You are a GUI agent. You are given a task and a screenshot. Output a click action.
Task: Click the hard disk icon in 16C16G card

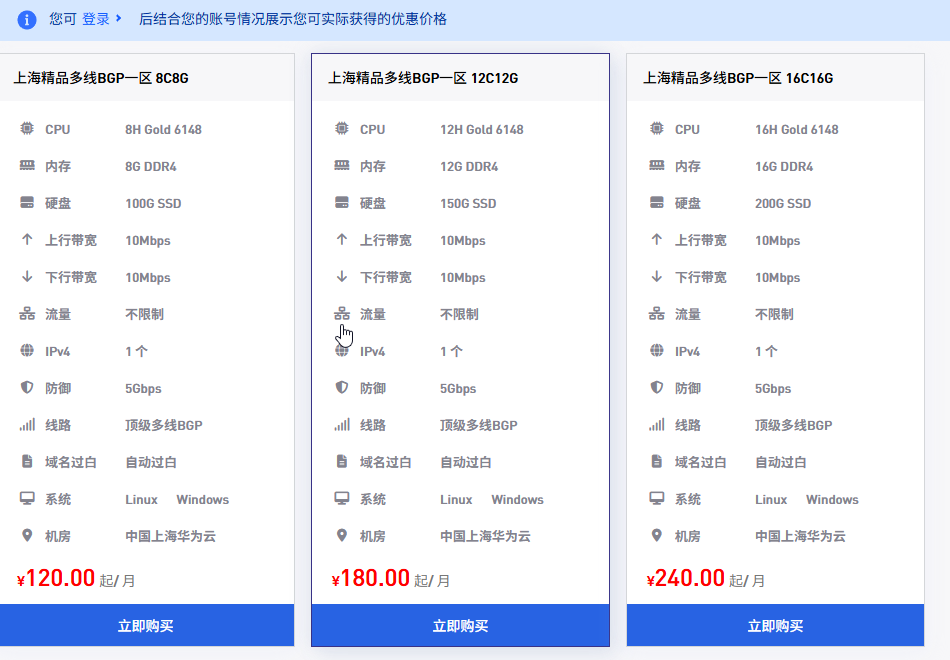tap(657, 203)
